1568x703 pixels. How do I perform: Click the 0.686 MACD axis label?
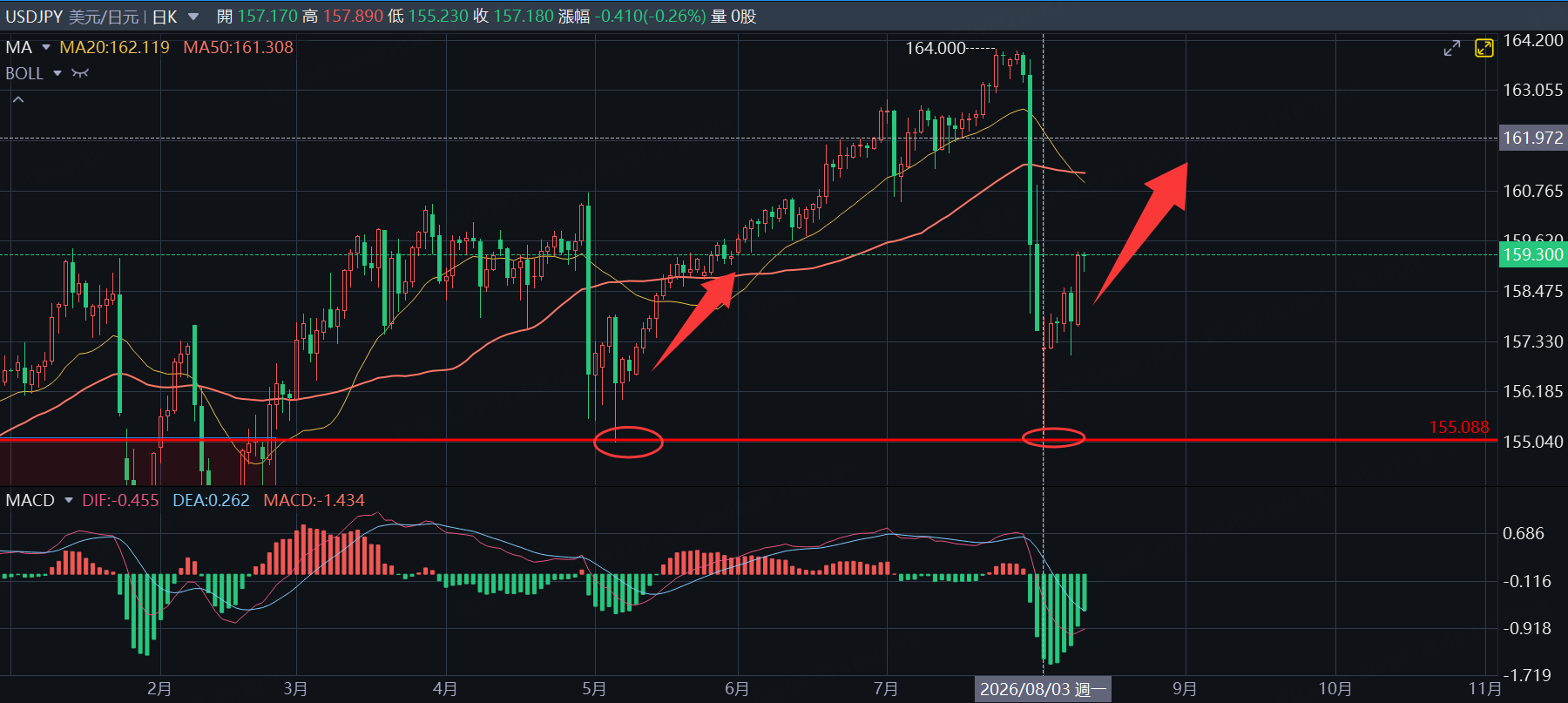coord(1524,533)
